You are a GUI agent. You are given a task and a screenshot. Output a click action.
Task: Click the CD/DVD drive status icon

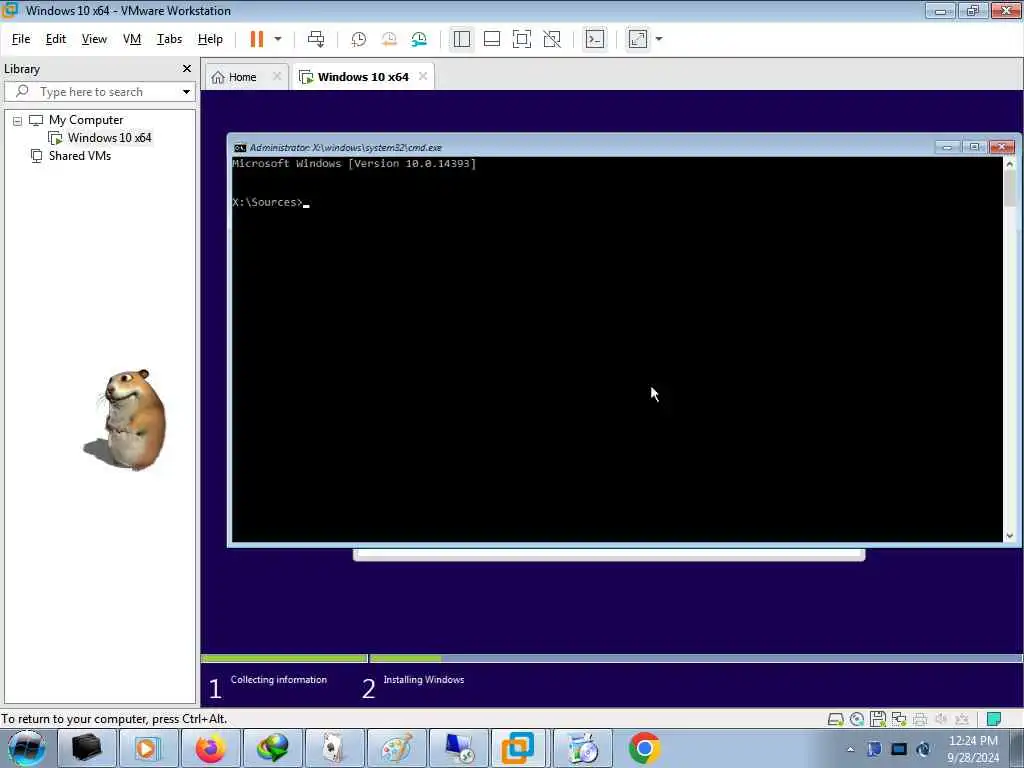point(857,719)
